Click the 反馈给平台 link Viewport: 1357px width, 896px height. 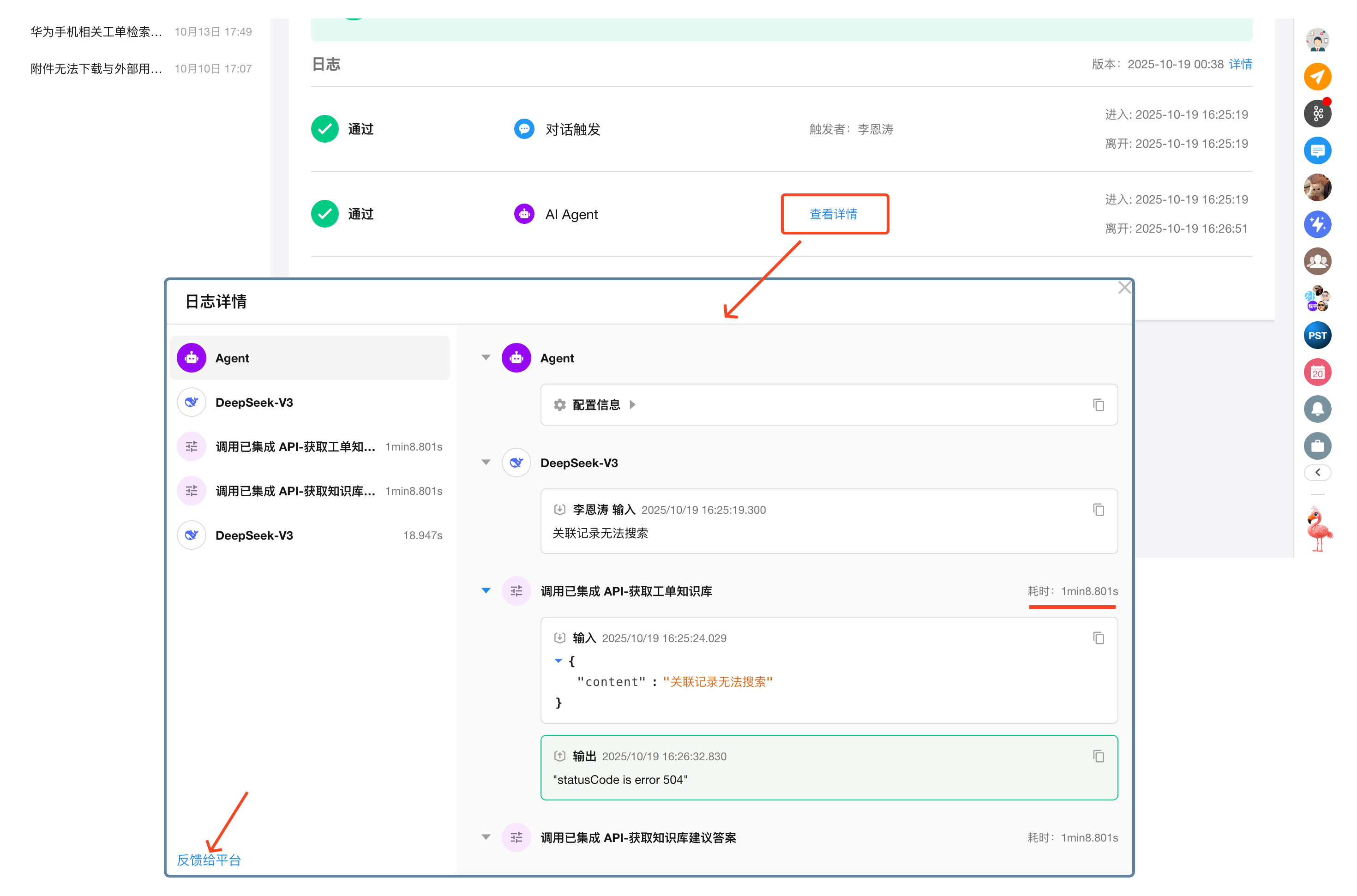click(209, 860)
